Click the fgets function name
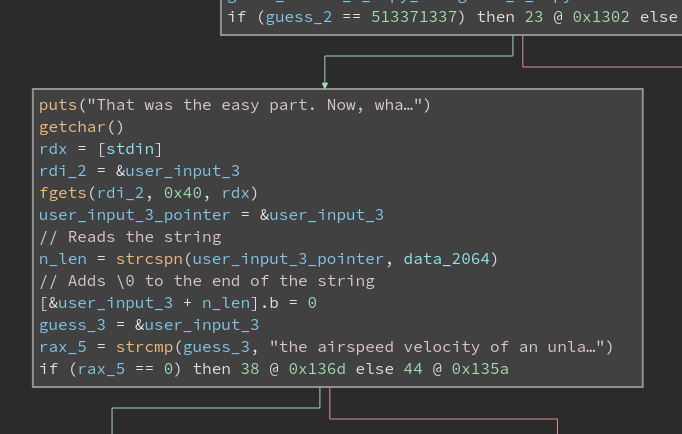The height and width of the screenshot is (434, 682). tap(63, 193)
